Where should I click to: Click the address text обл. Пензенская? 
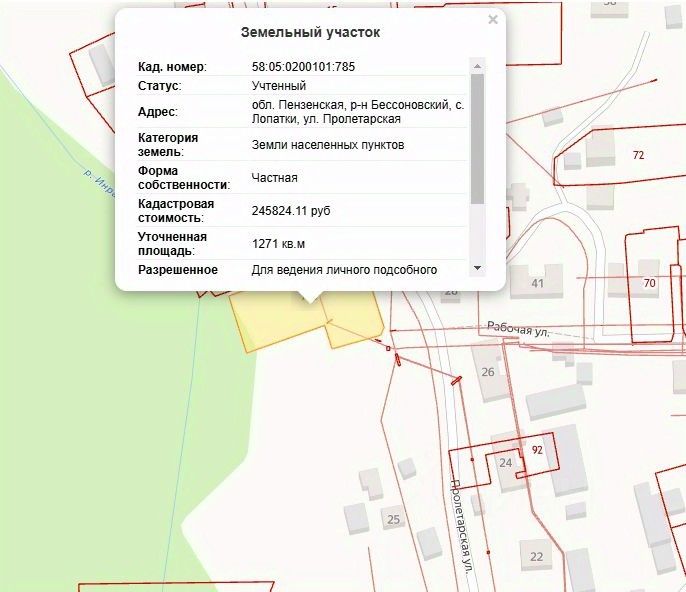[298, 105]
